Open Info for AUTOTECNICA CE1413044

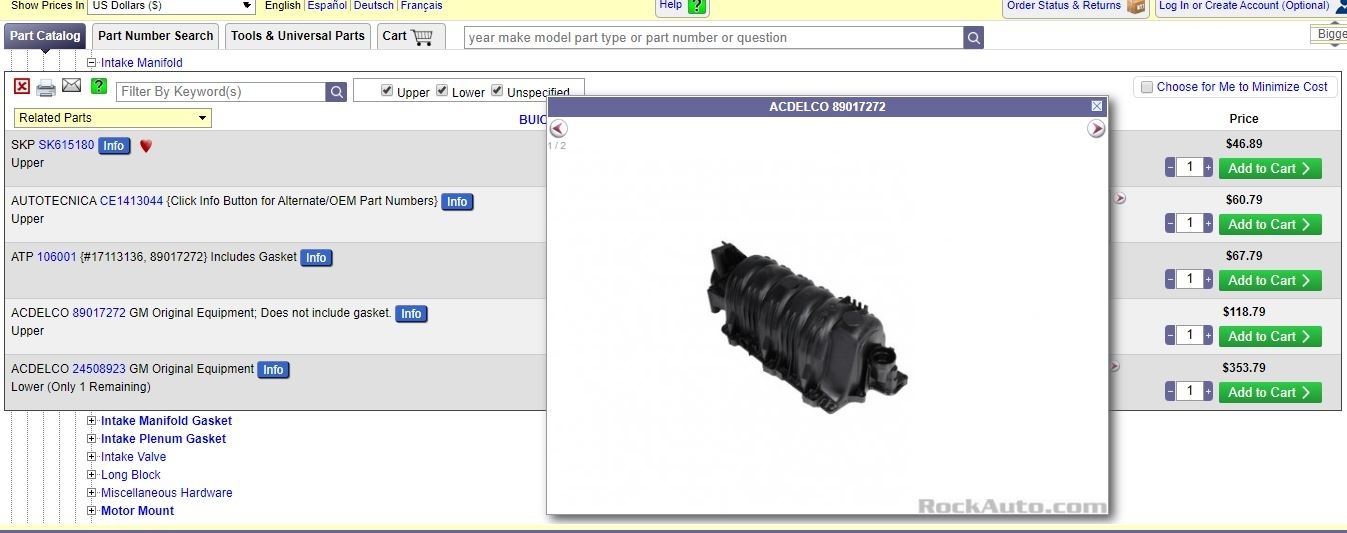click(457, 202)
